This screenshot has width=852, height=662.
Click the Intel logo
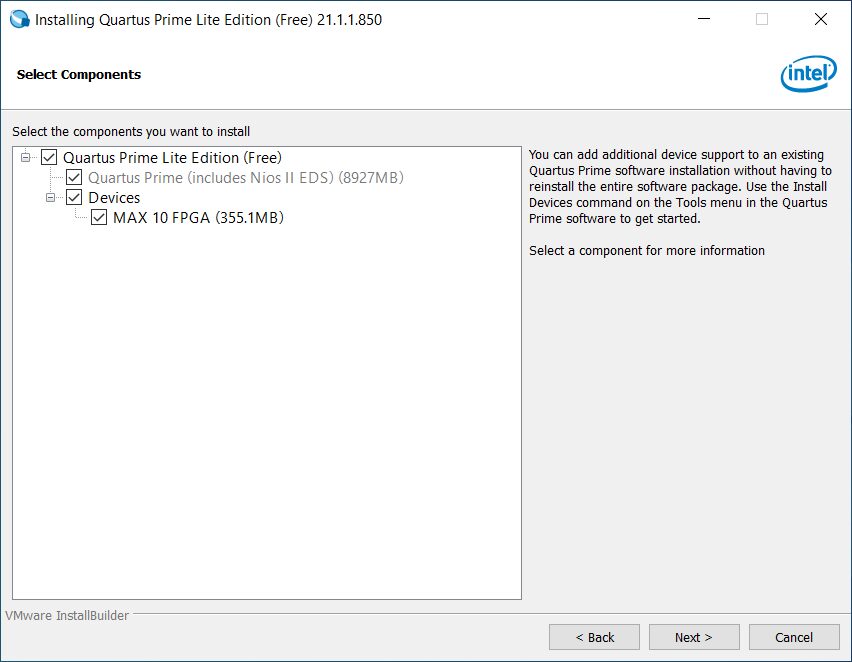tap(809, 73)
